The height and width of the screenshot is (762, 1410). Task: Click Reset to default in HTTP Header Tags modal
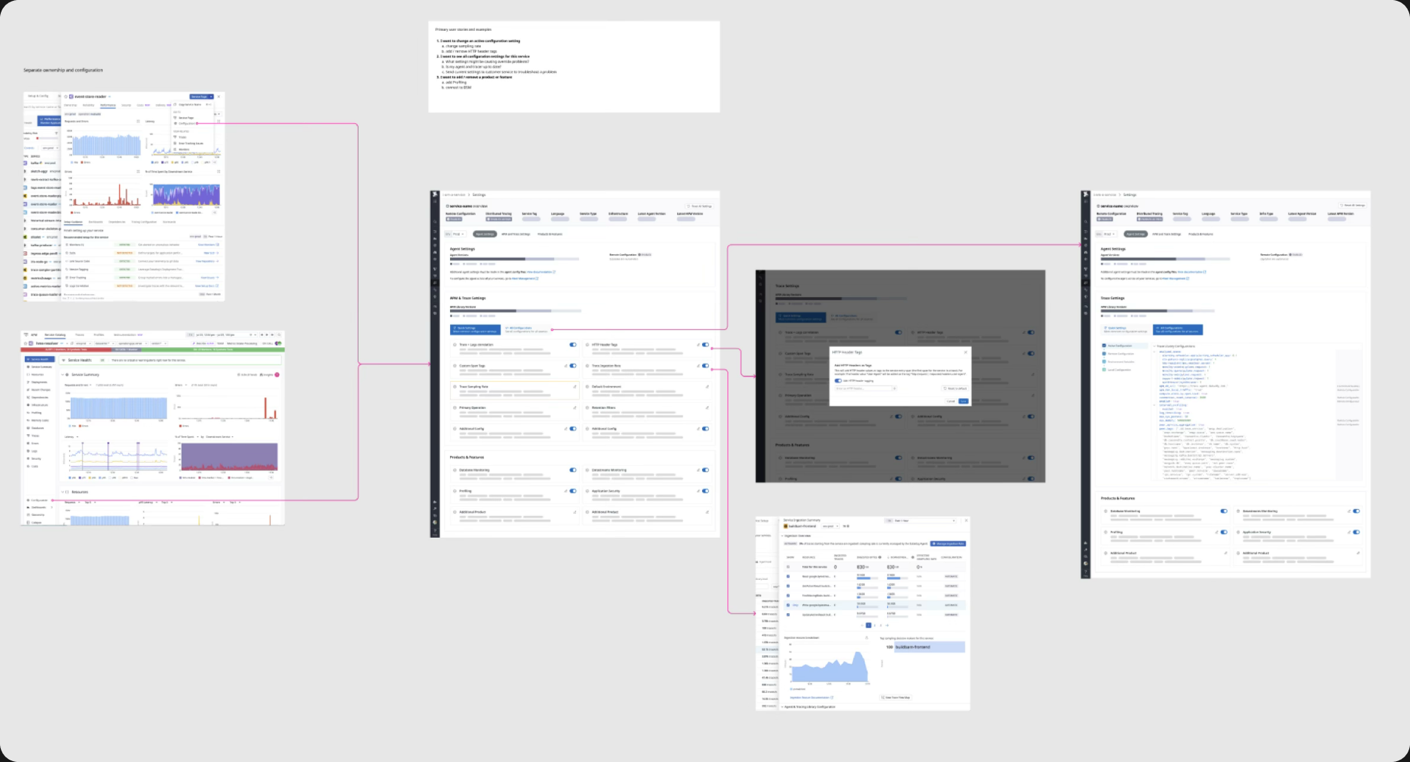954,388
